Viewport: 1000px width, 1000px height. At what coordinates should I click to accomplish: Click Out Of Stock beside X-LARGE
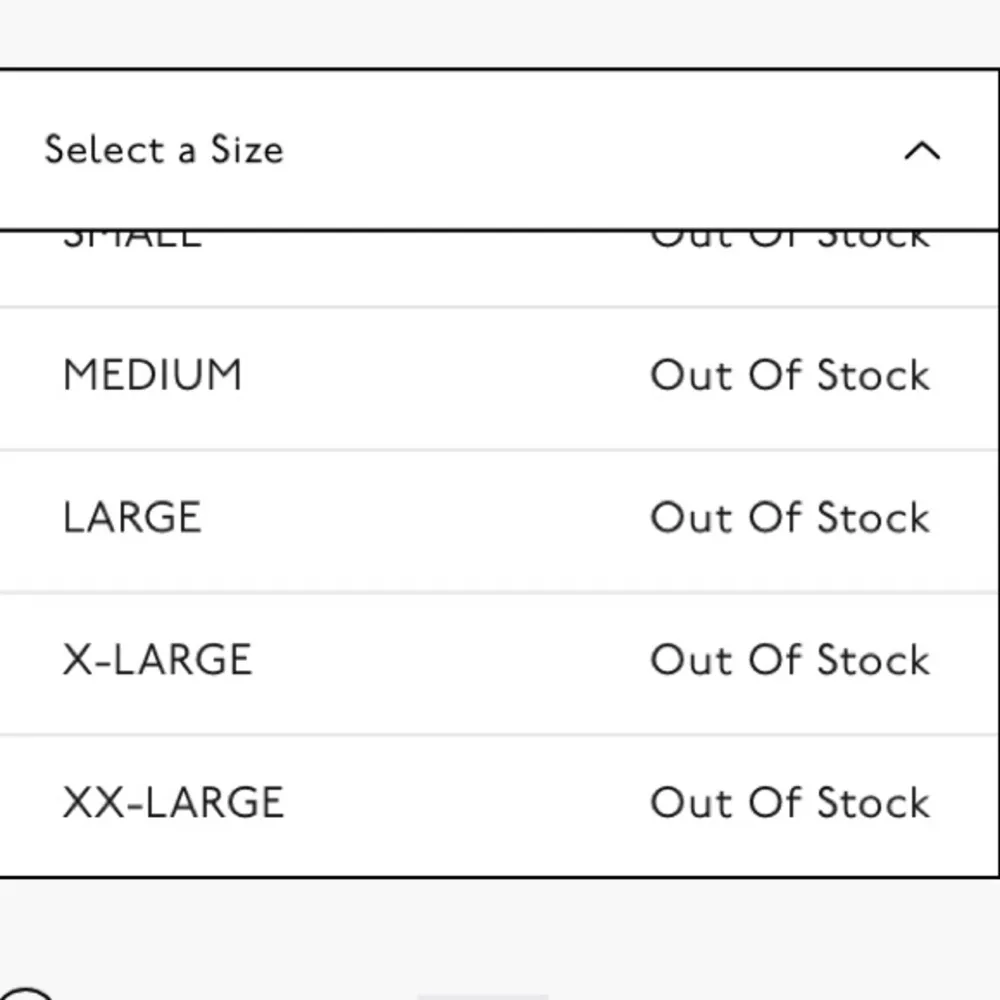790,660
